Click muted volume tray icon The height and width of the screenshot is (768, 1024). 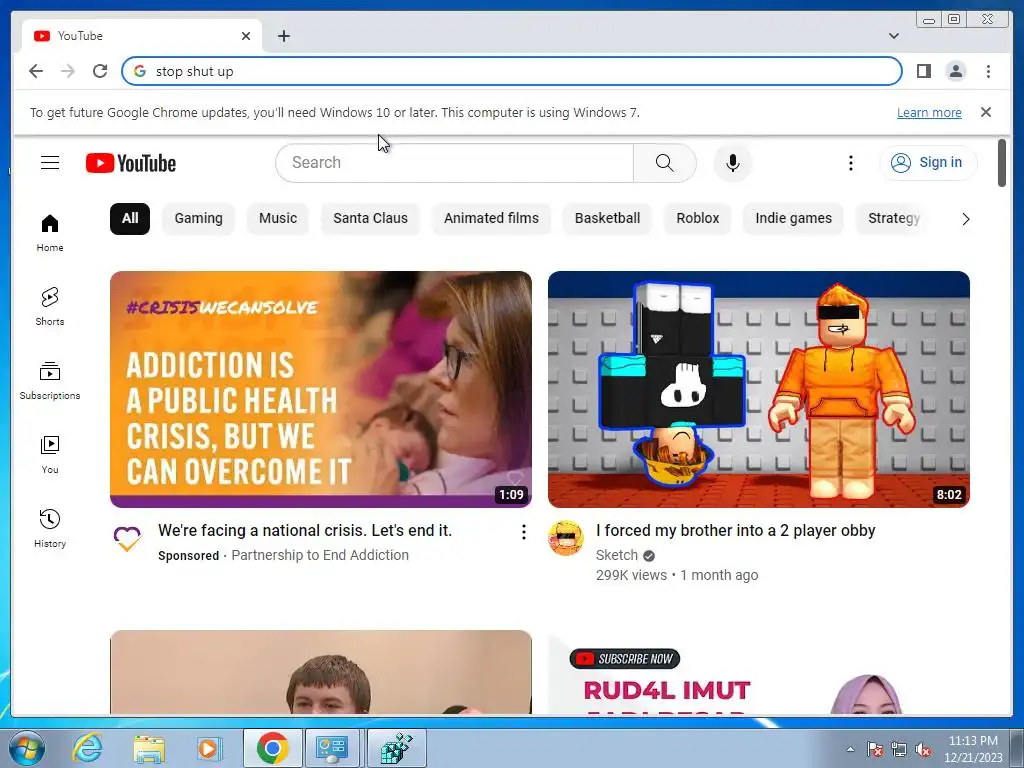(x=923, y=749)
